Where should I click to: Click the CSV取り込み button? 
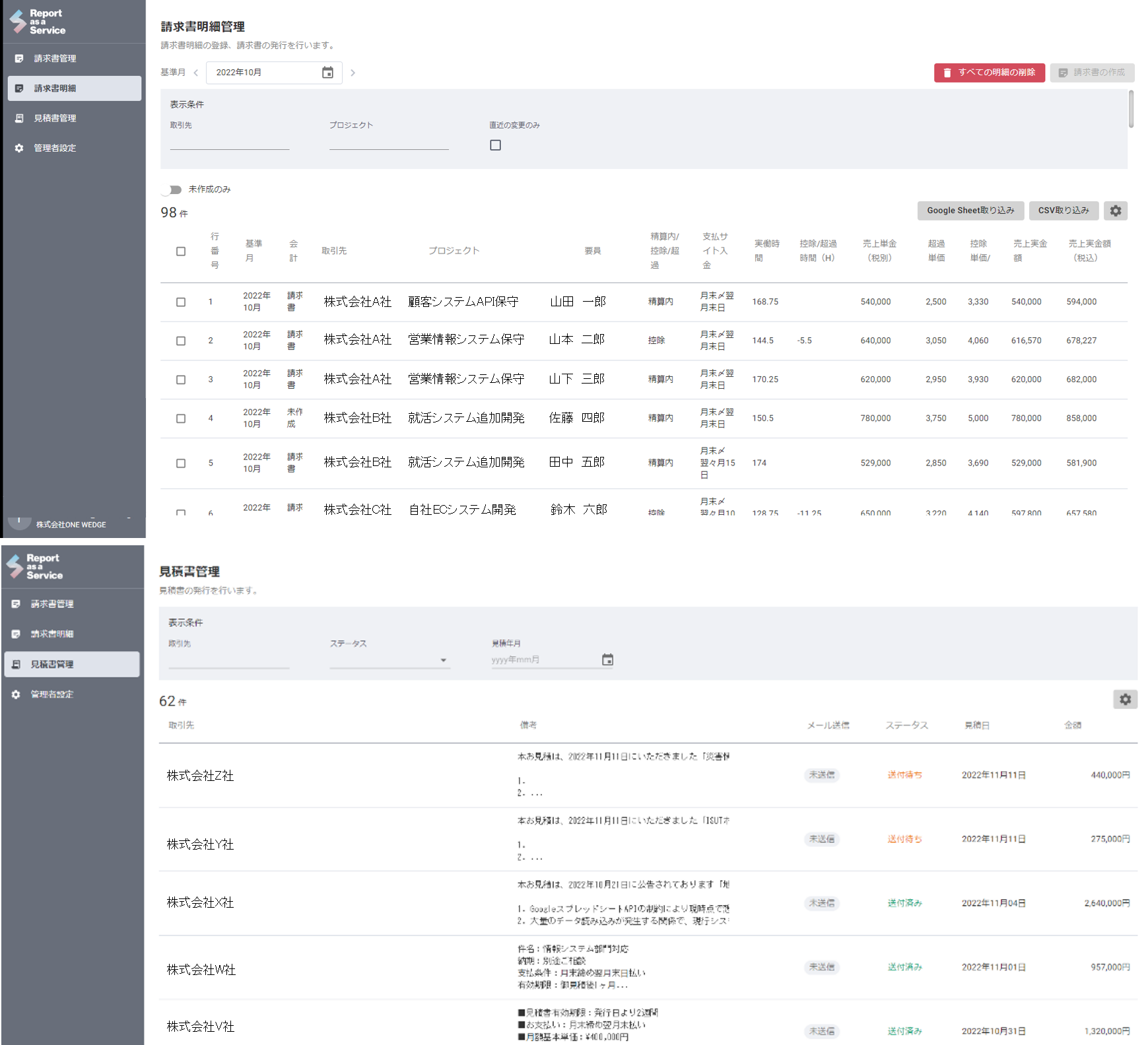point(1063,211)
